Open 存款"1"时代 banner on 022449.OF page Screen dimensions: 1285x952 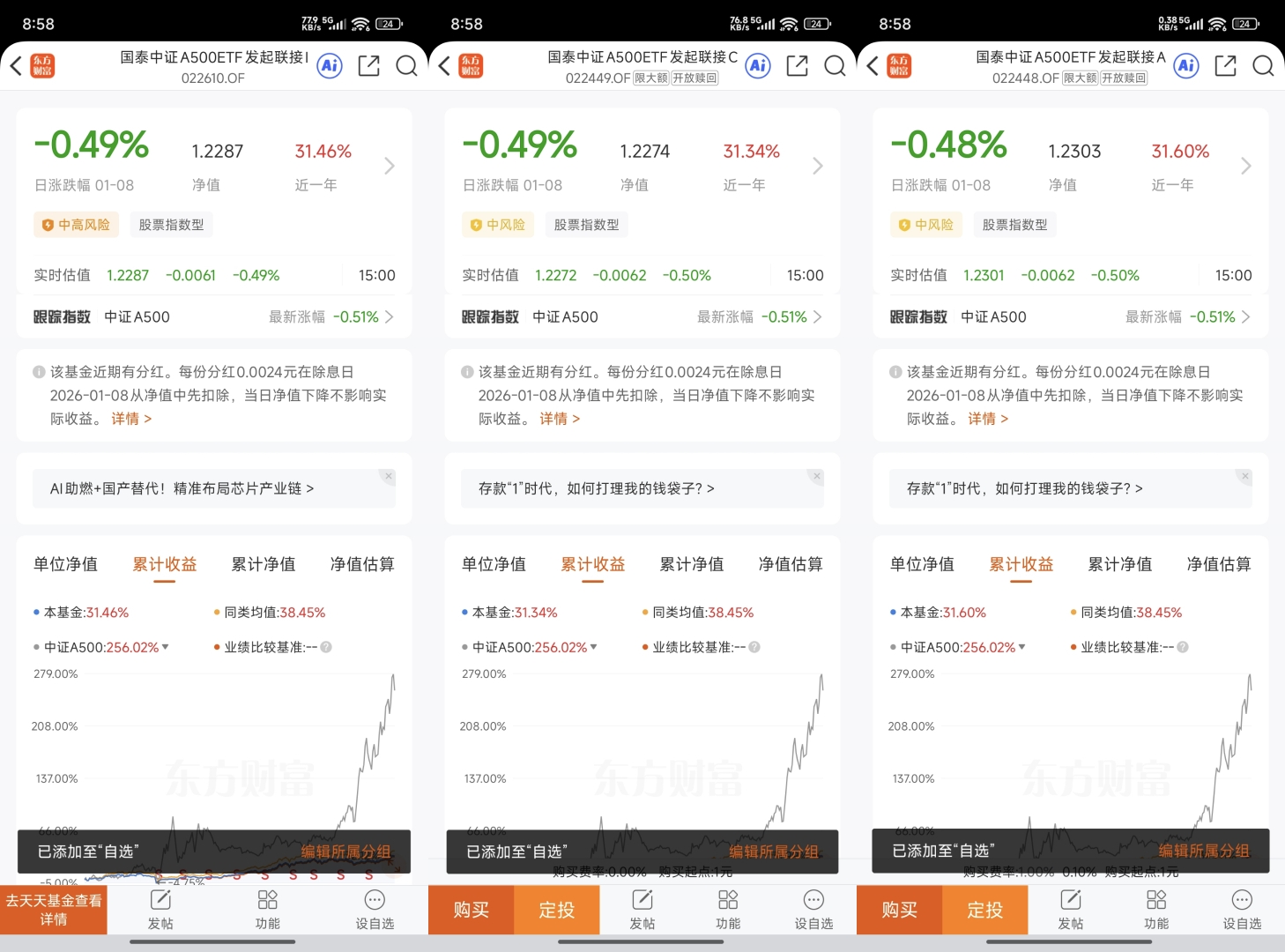(x=642, y=488)
